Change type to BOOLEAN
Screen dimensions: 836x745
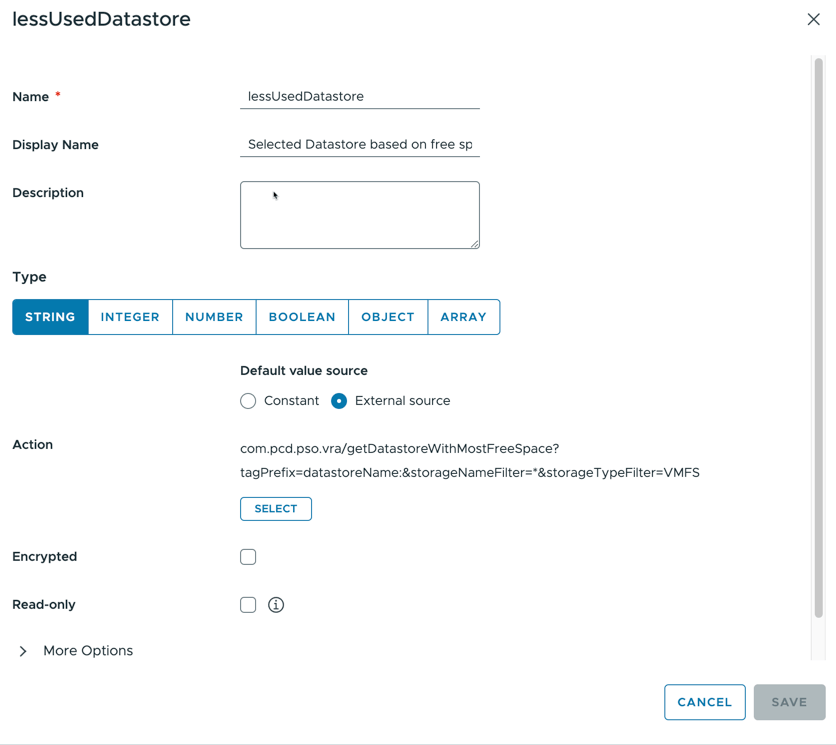click(x=302, y=317)
